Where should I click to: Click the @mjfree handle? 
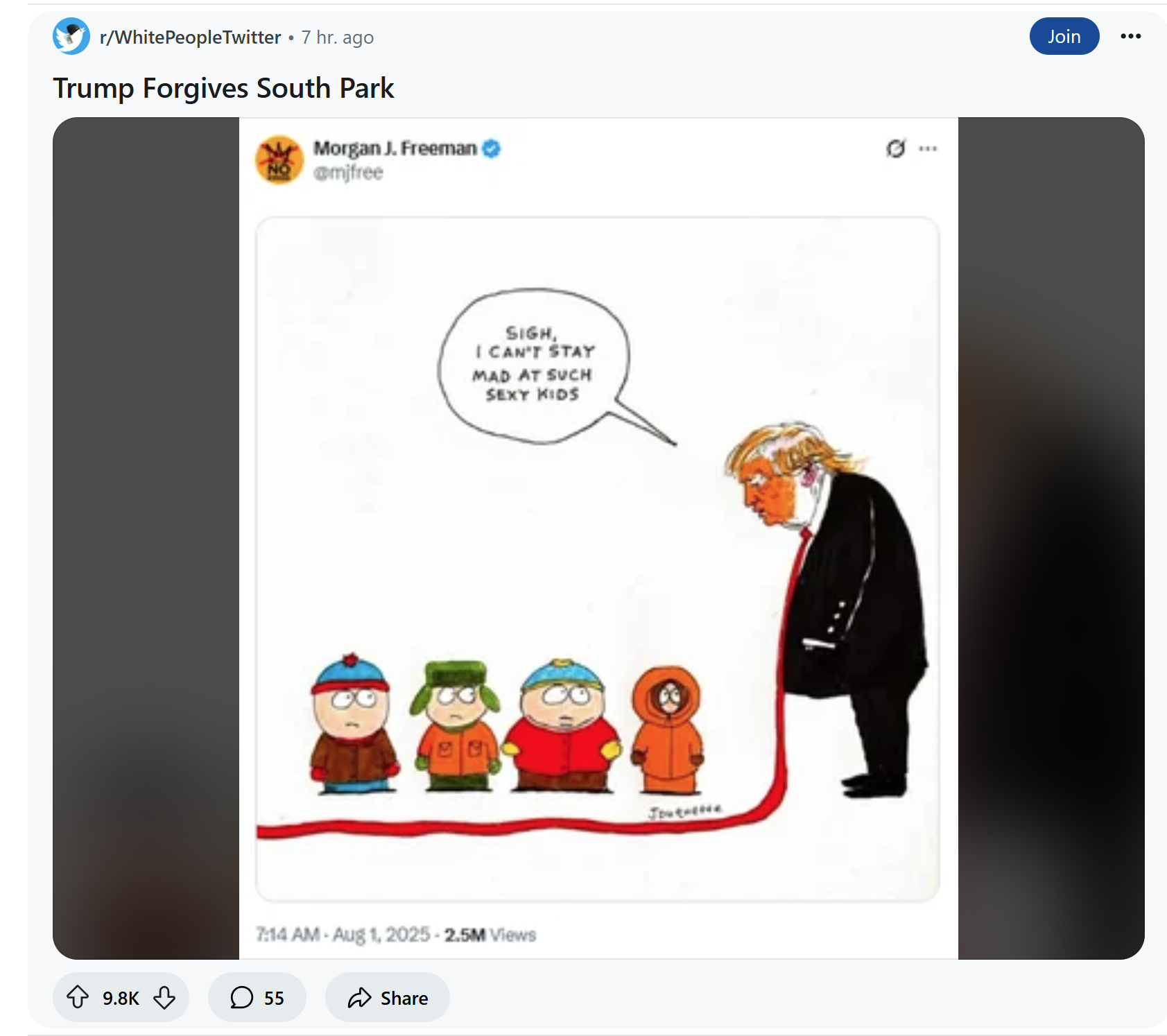click(x=348, y=173)
